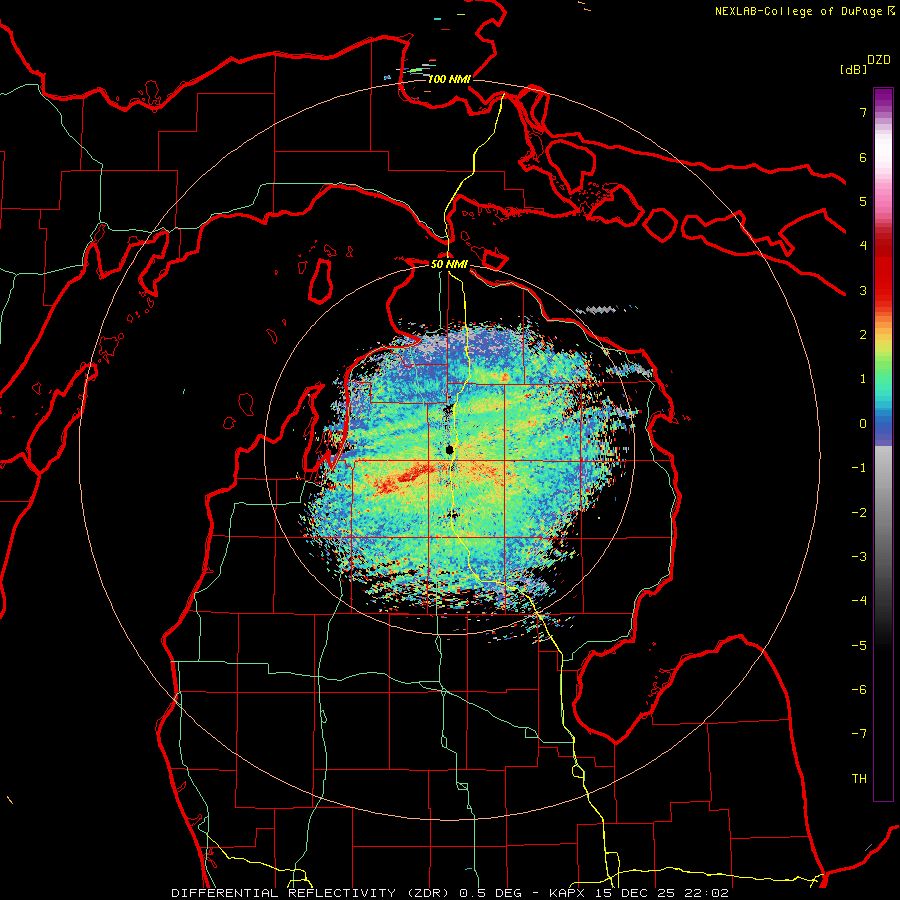Click the -1 dB mark on the color scale

coord(859,468)
